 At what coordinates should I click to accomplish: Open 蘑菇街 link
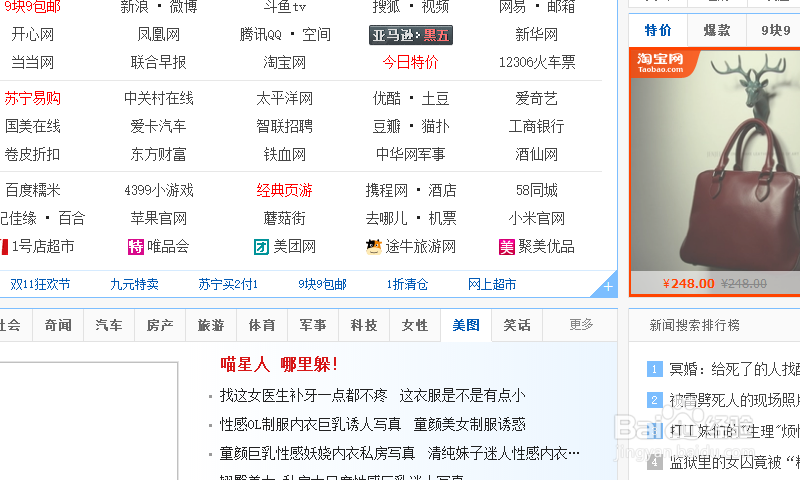285,218
